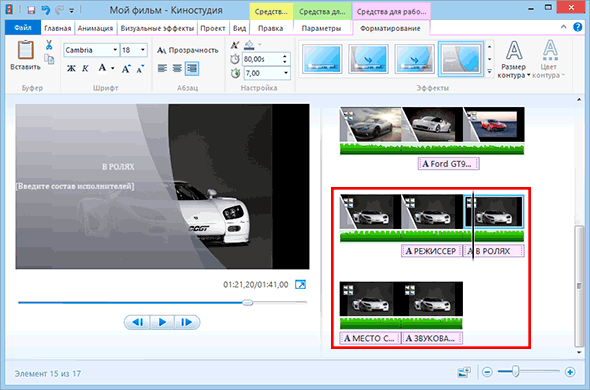
Task: Click the text duration stopwatch icon
Action: pos(235,73)
